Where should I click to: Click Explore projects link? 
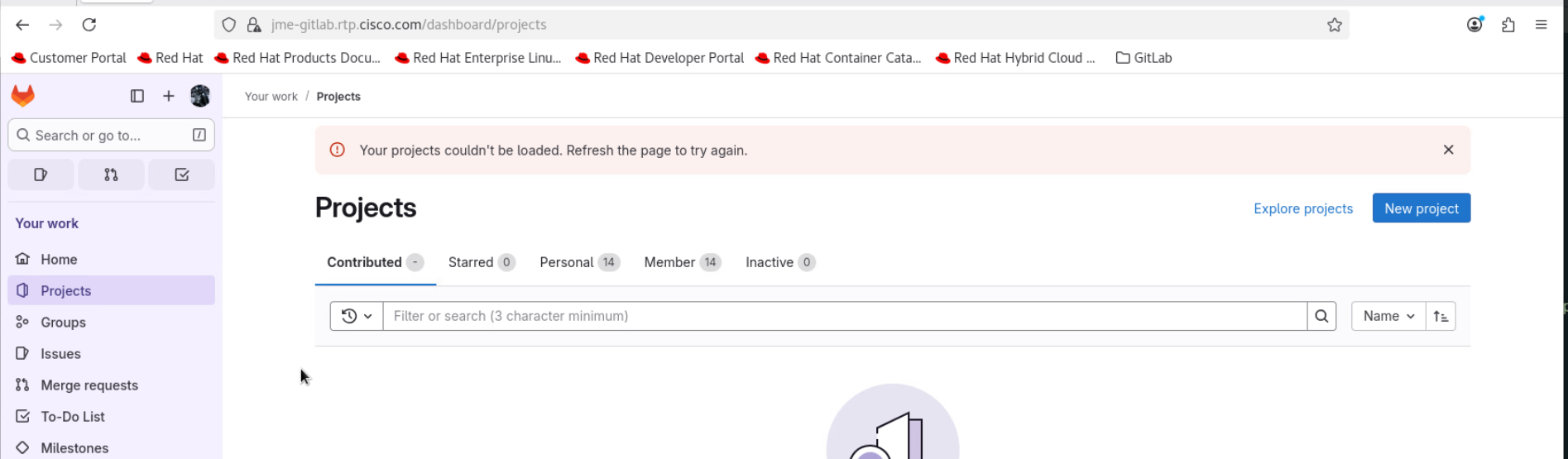coord(1303,208)
